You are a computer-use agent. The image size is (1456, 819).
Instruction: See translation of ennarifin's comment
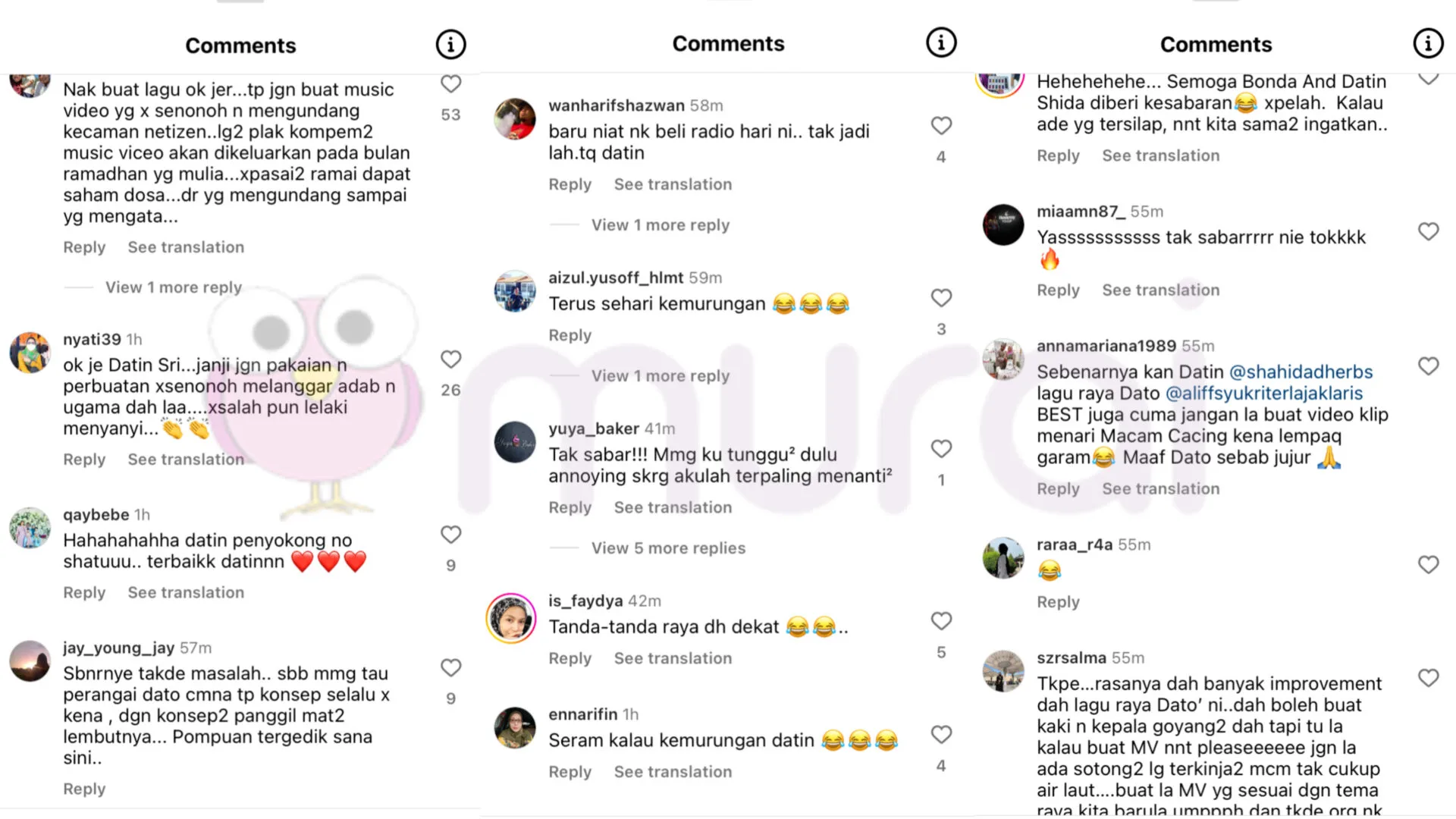[x=673, y=772]
